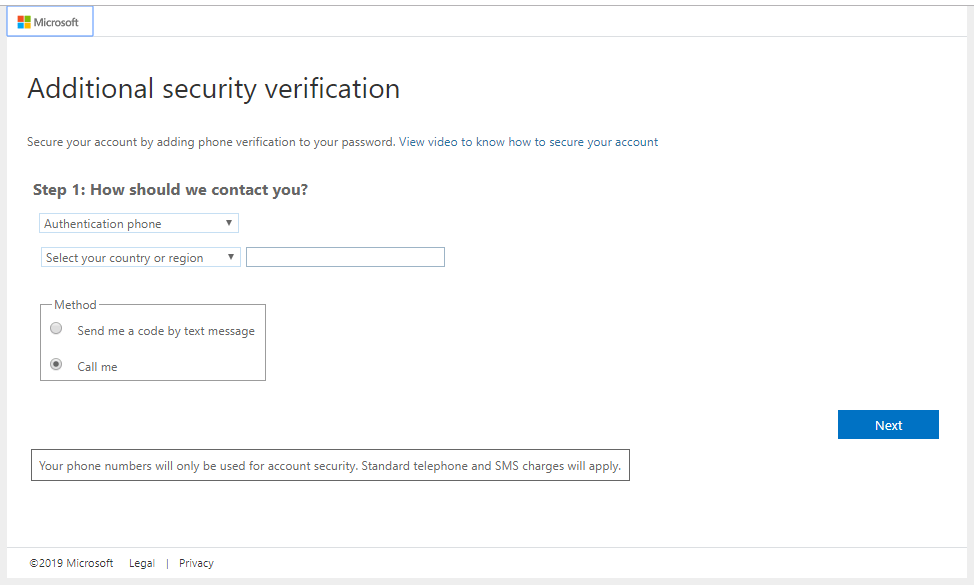Click the SMS charges notice box
The height and width of the screenshot is (585, 974).
[x=330, y=466]
